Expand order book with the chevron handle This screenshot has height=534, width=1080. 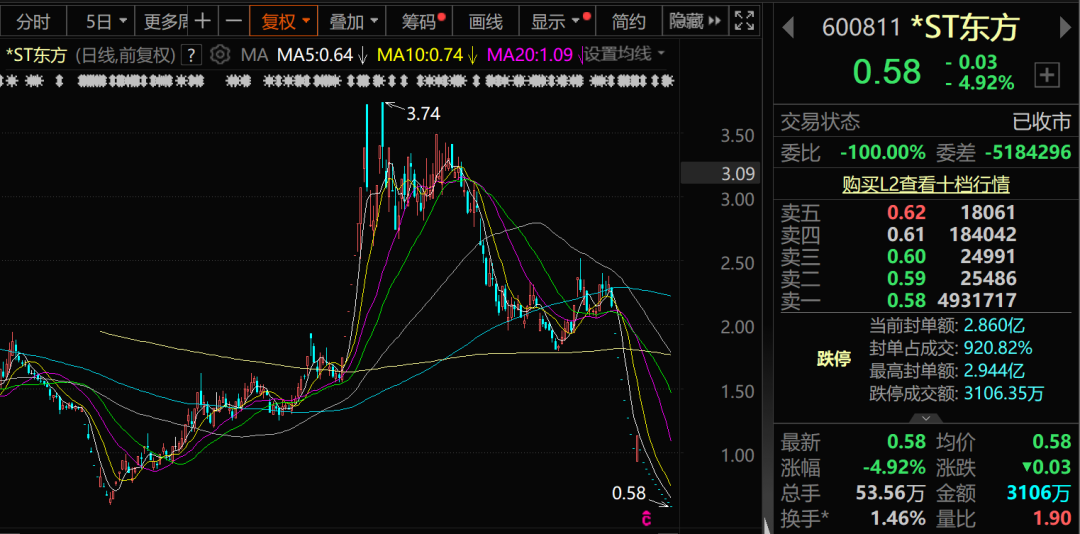(926, 418)
